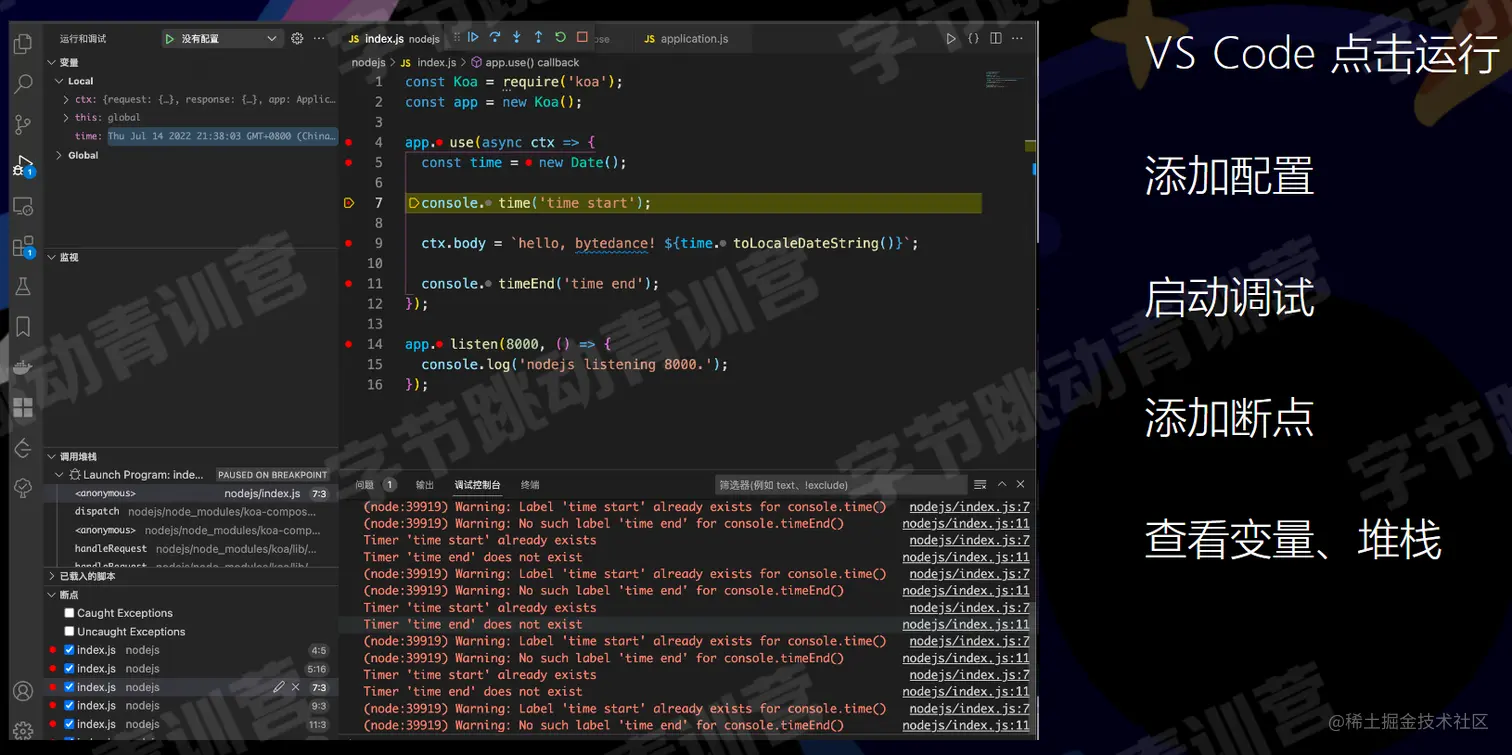Close the bottom panel
This screenshot has width=1512, height=755.
(x=1021, y=485)
